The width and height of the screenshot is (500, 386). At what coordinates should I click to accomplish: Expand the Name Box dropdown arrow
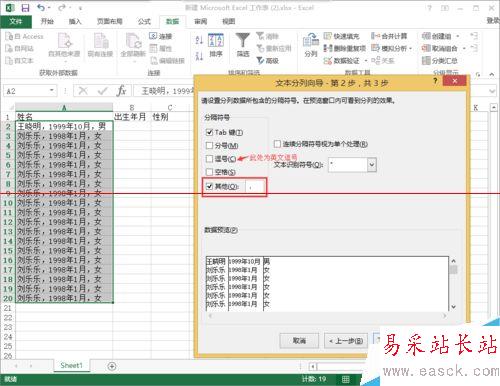point(52,90)
